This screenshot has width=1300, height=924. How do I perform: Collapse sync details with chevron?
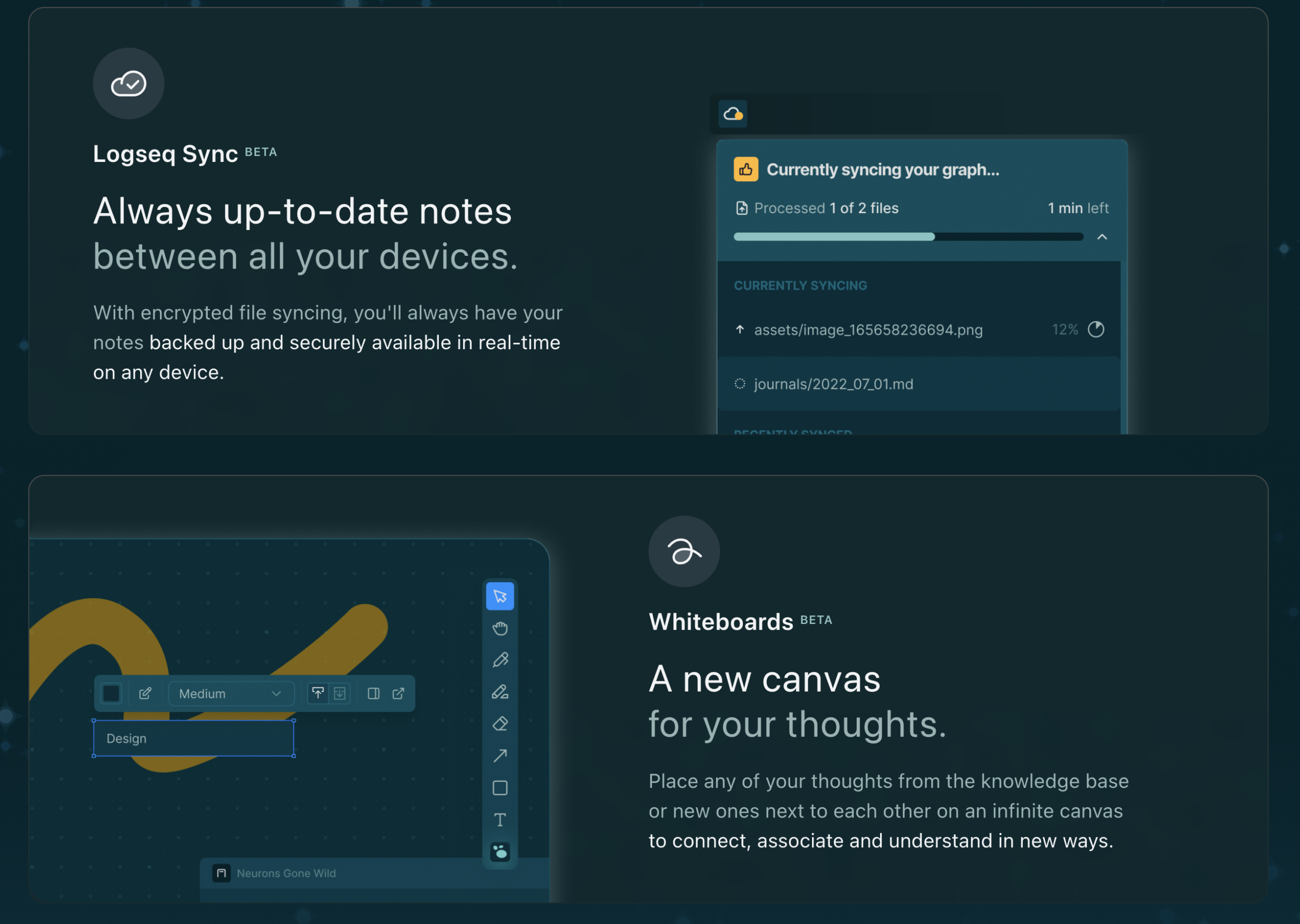(1101, 237)
